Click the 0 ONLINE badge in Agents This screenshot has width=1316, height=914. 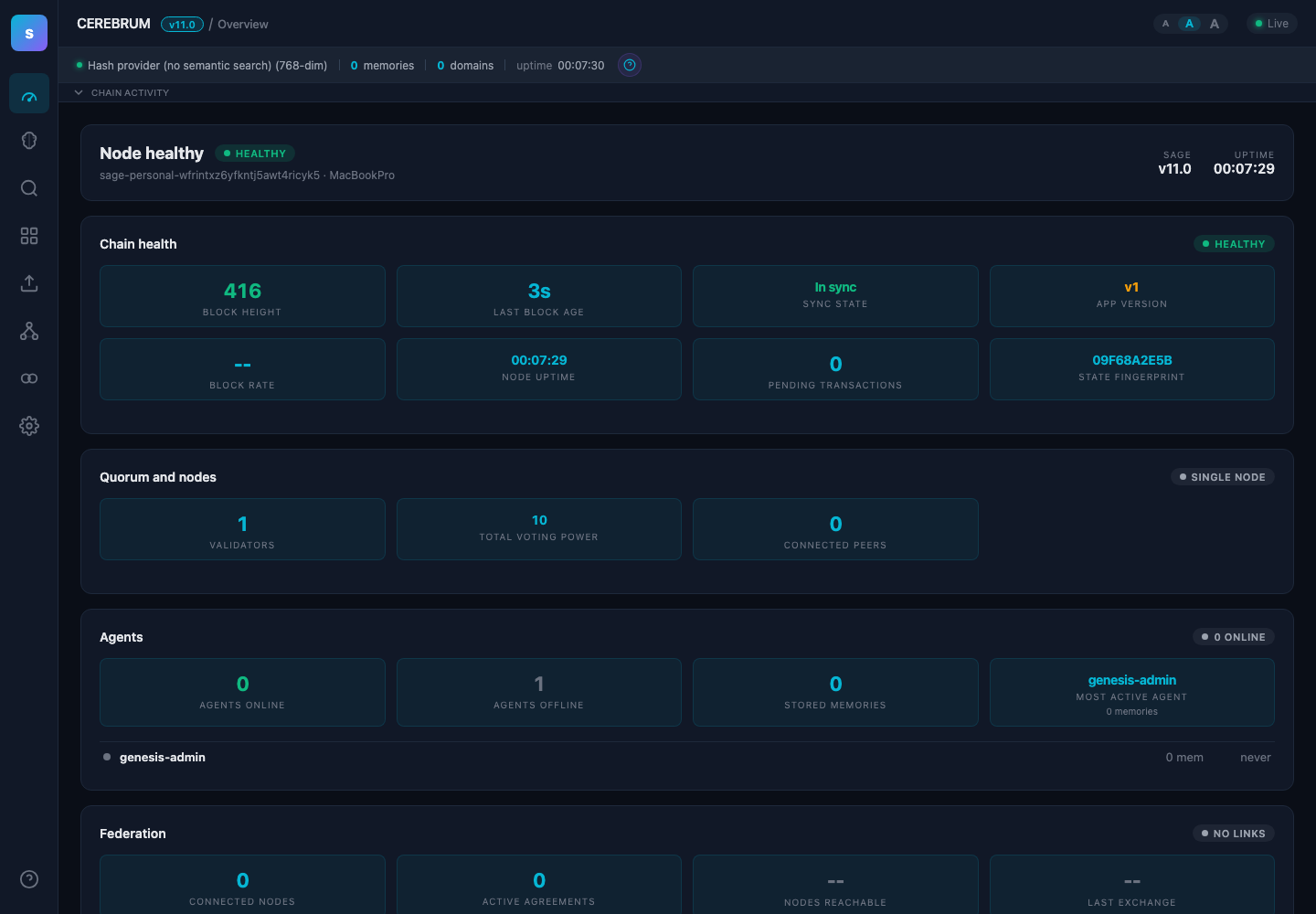coord(1234,637)
